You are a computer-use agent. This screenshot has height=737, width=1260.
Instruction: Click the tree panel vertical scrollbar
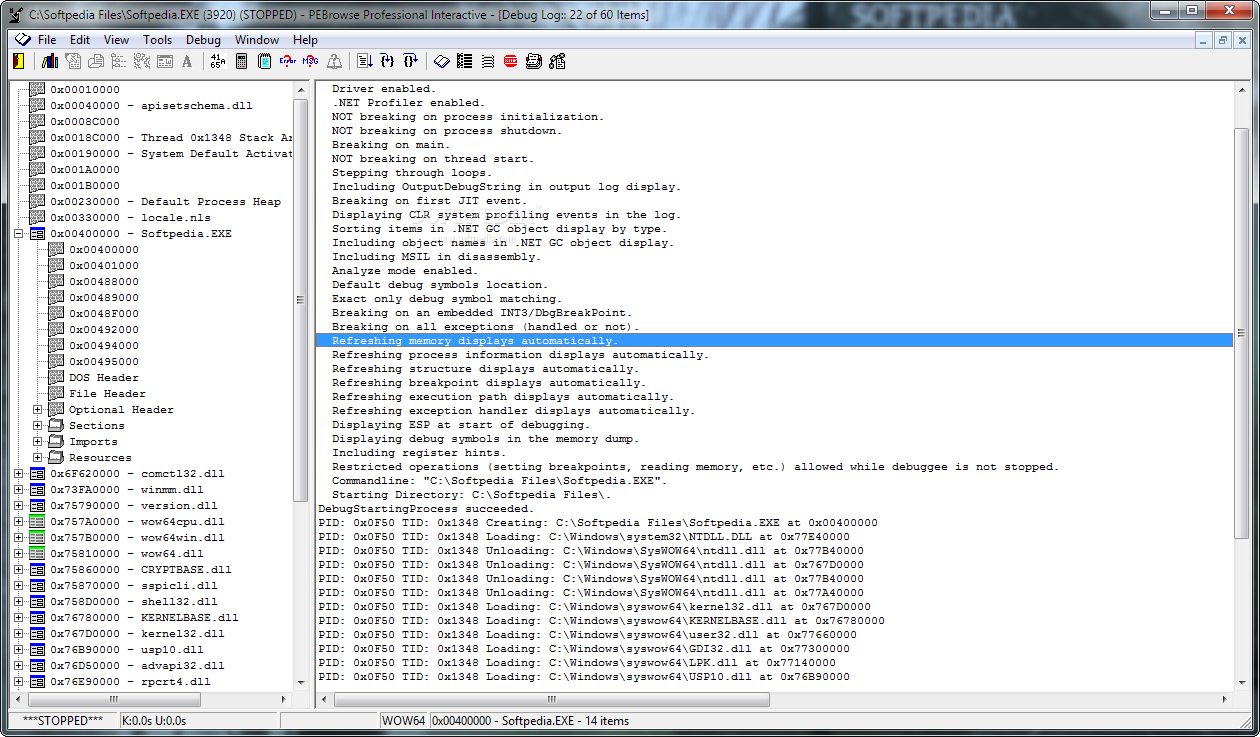301,386
